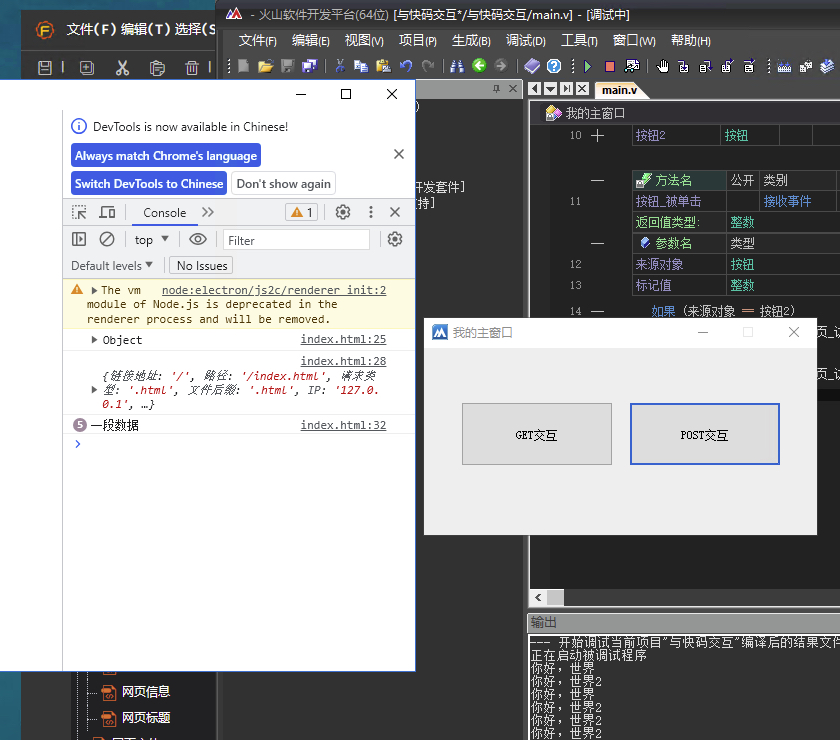
Task: Click the 1 warning counter badge
Action: click(302, 212)
